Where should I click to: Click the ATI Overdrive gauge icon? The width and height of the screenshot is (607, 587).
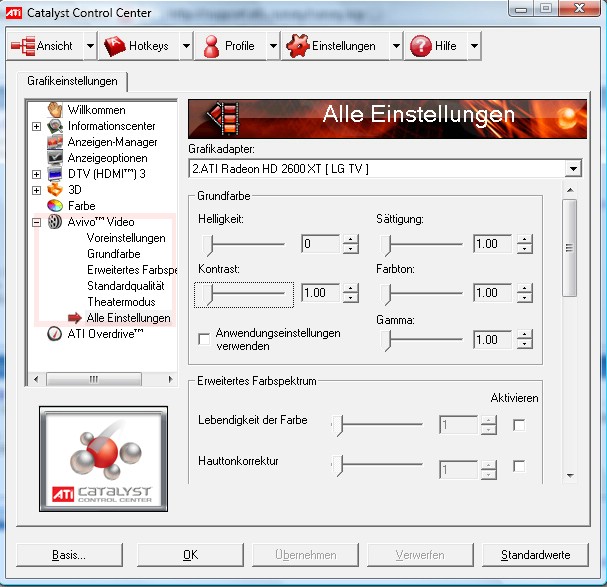55,333
